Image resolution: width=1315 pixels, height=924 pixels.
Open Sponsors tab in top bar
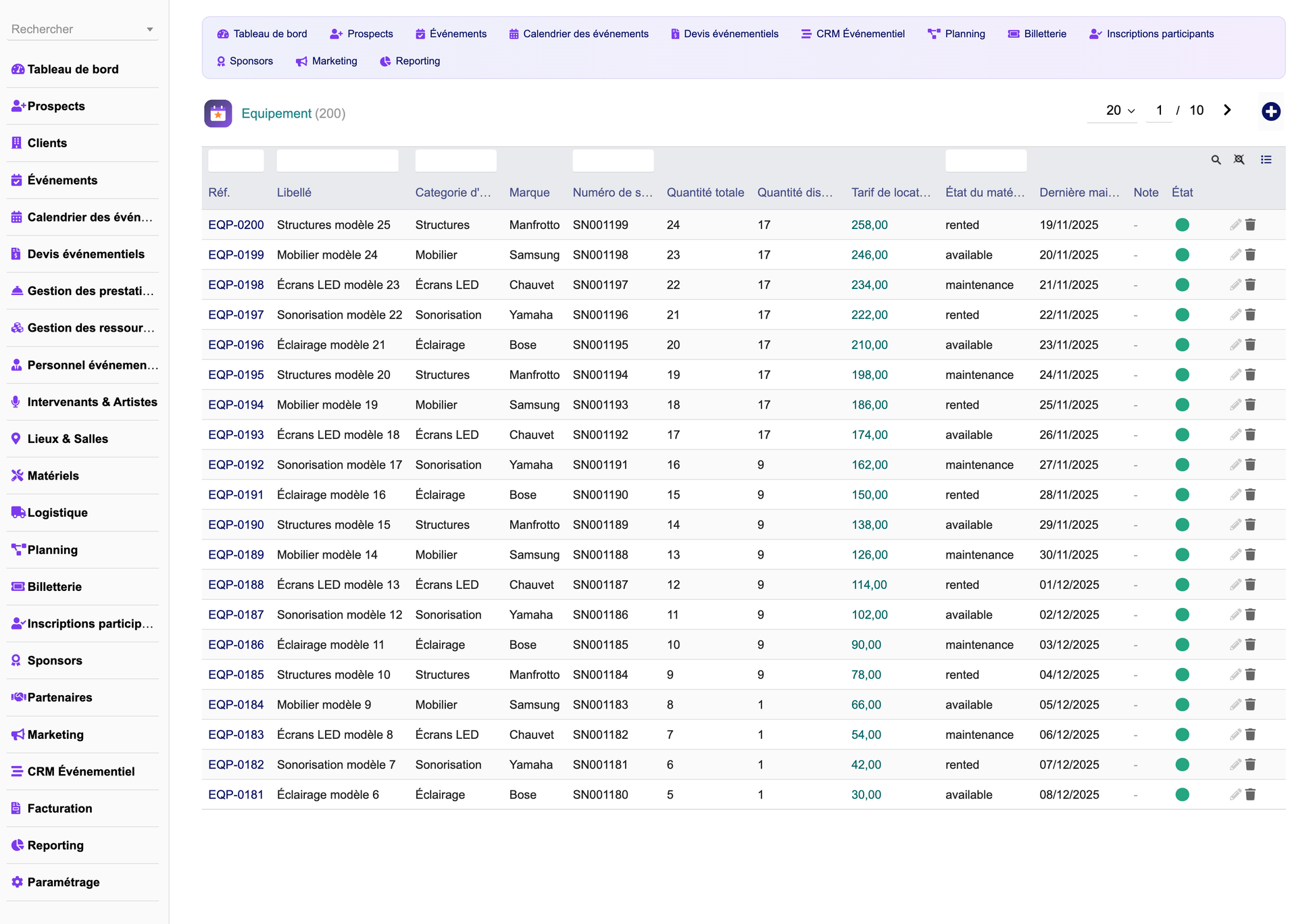[x=245, y=61]
